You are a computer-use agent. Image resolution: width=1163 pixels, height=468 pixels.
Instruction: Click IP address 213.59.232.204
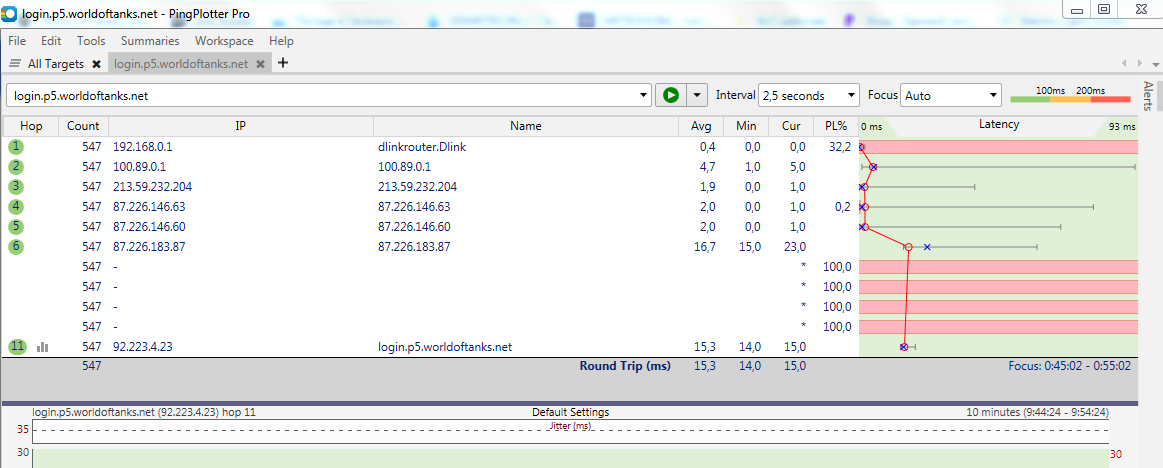152,187
